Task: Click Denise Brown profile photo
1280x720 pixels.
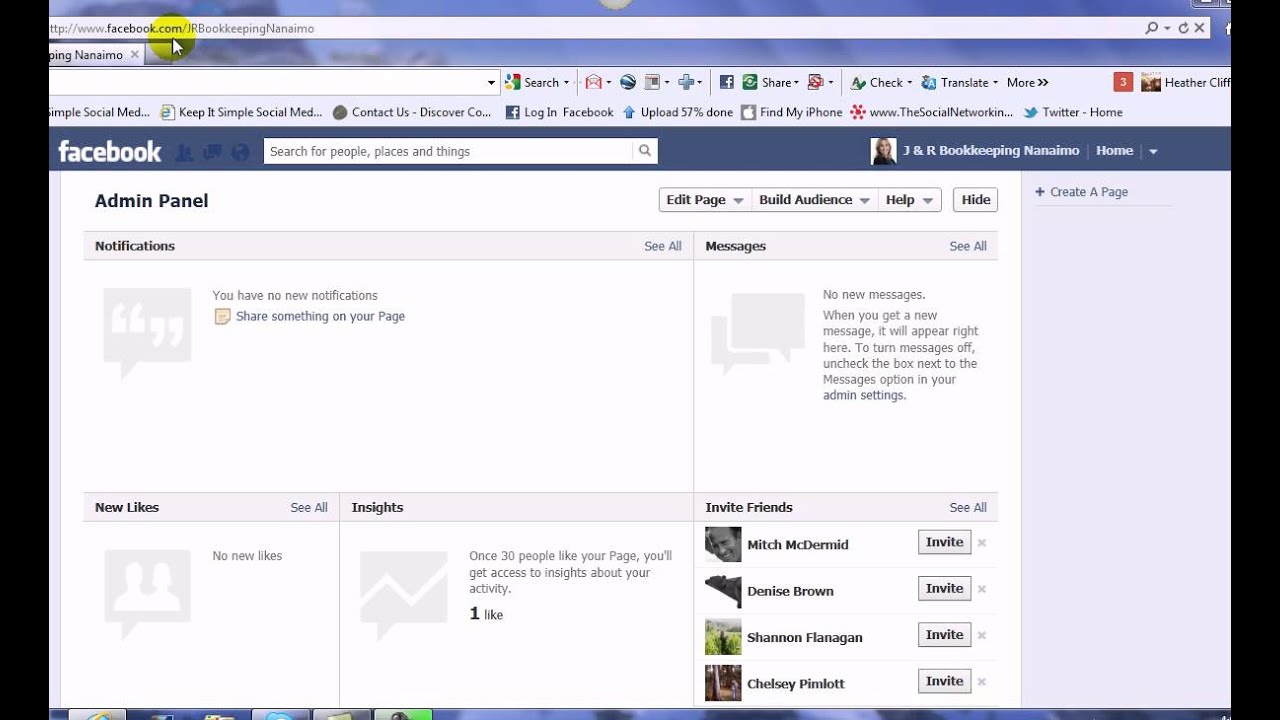Action: (x=723, y=591)
